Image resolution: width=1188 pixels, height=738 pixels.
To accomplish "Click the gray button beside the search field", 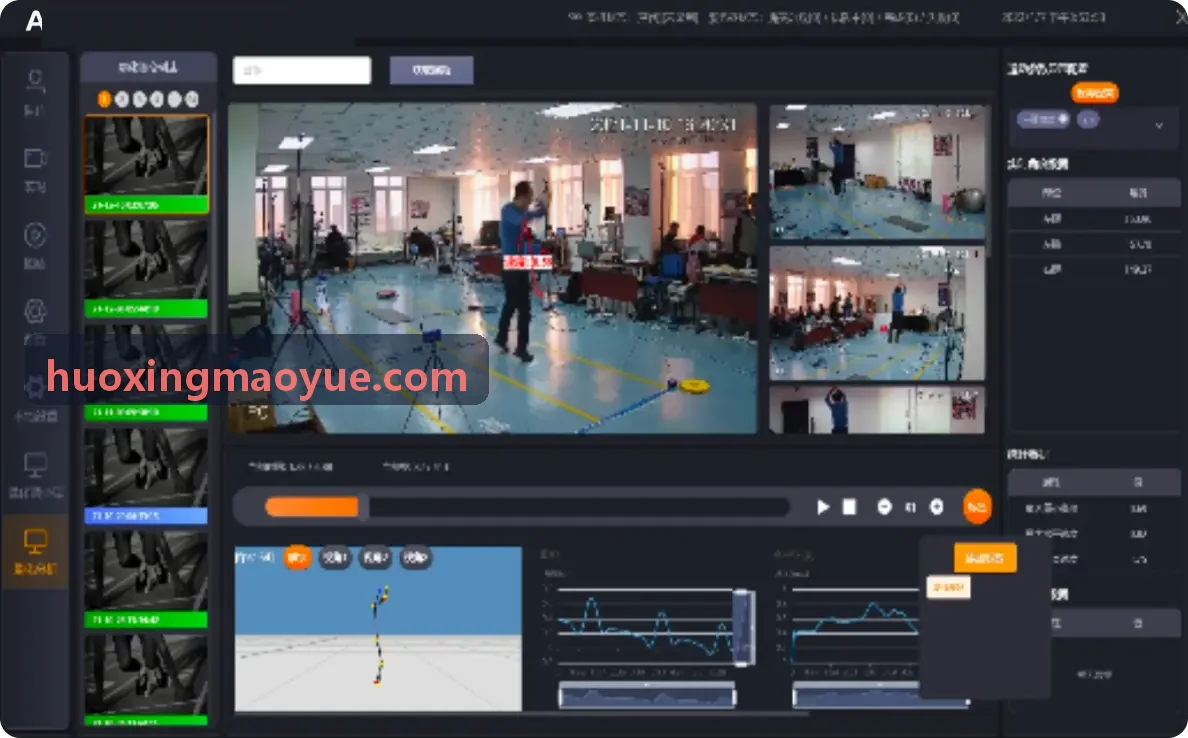I will click(x=432, y=70).
